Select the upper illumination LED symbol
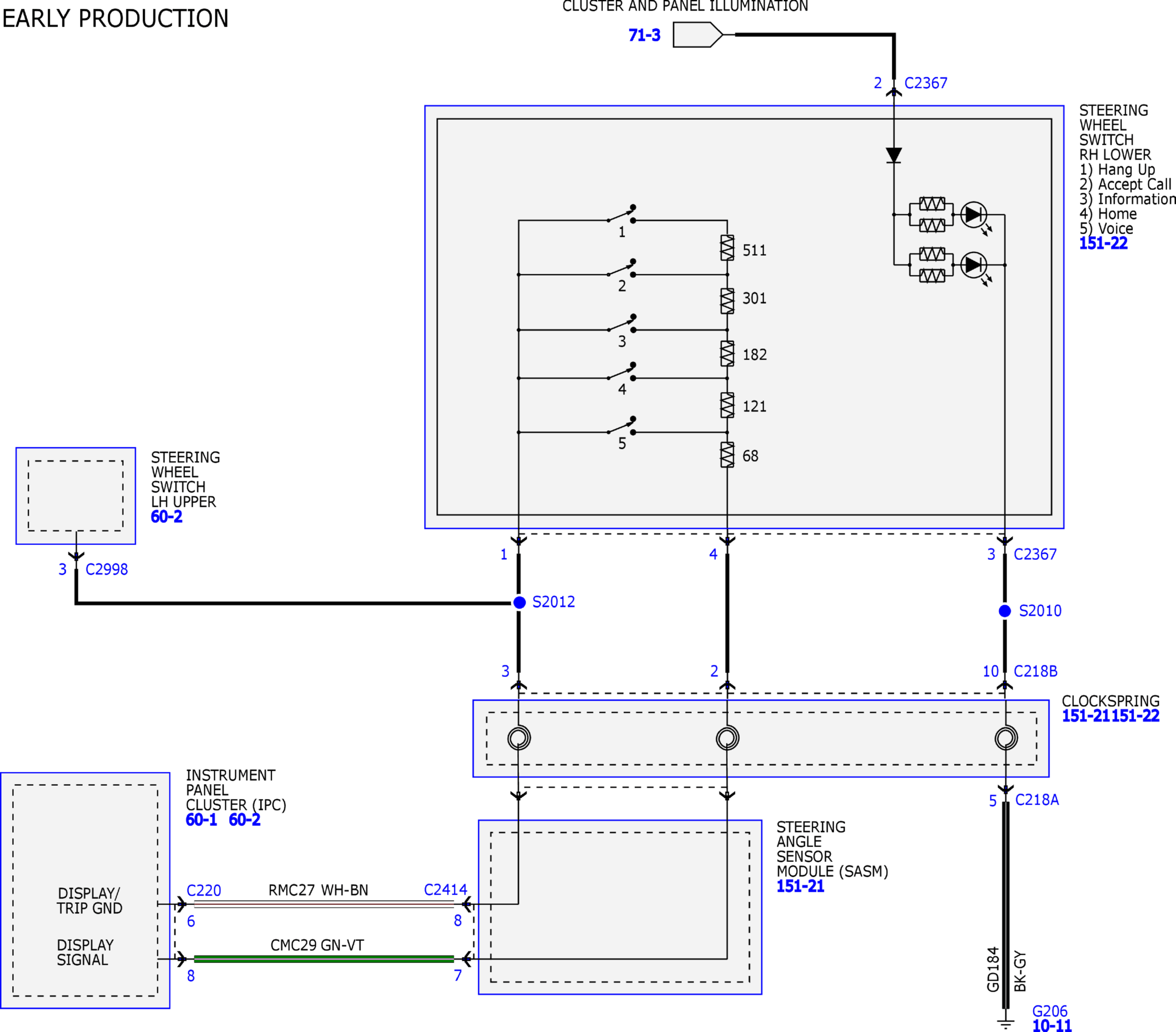The width and height of the screenshot is (1176, 1032). coord(974,215)
